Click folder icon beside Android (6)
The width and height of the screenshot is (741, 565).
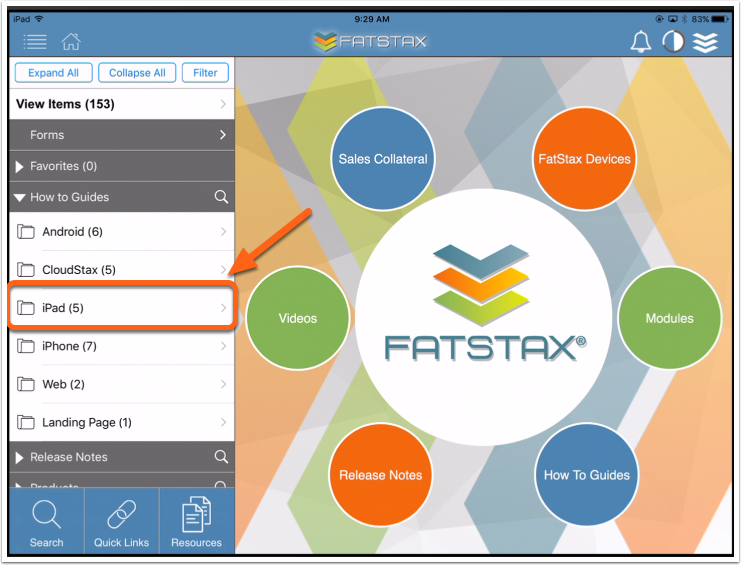coord(26,231)
